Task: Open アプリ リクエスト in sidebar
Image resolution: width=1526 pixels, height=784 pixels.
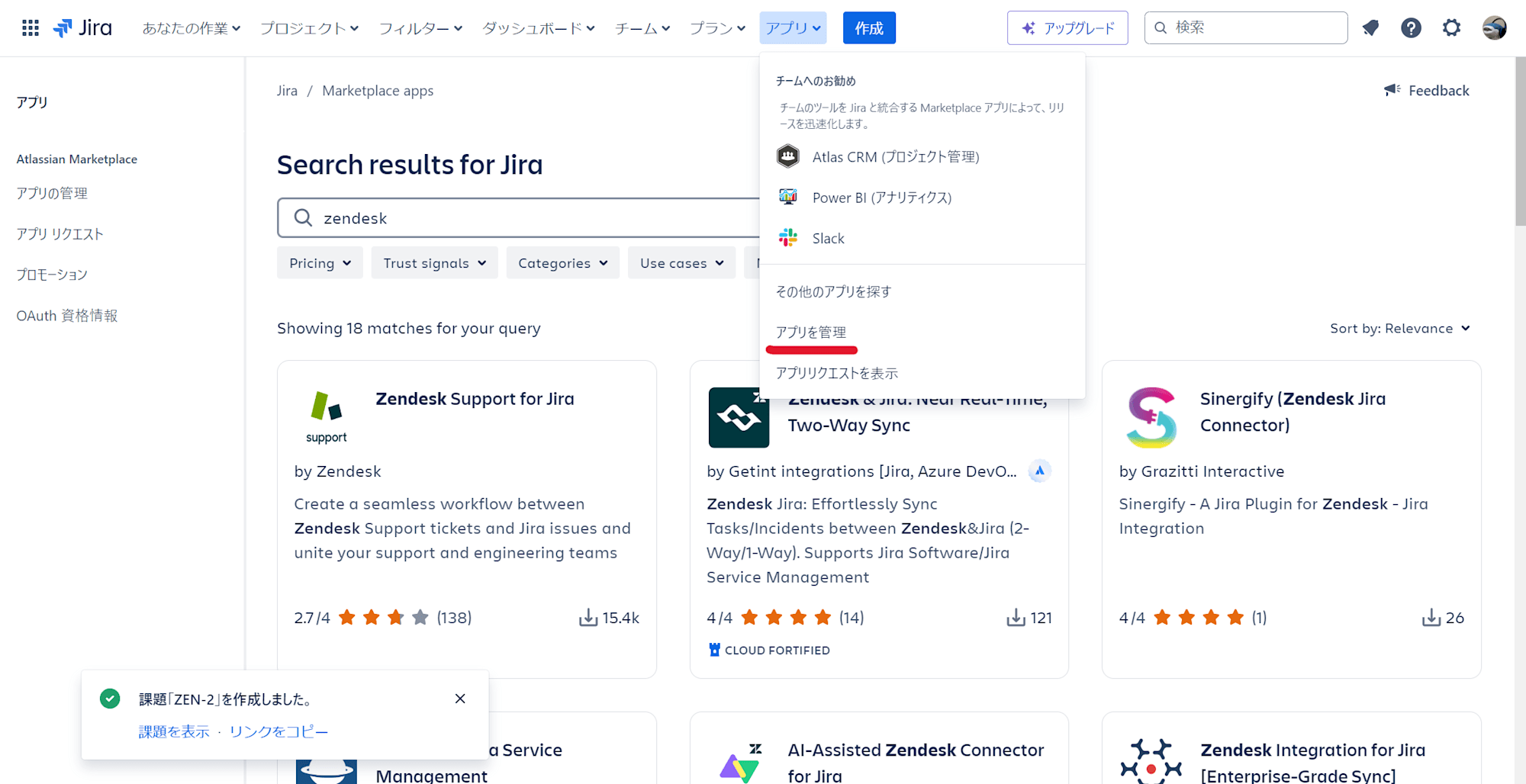Action: point(60,233)
